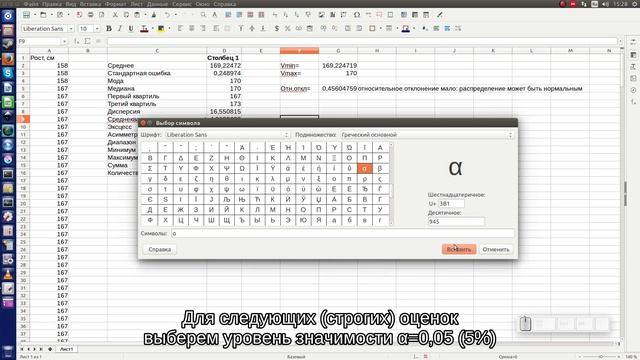Click the Center horizontally icon in toolbar

point(191,29)
